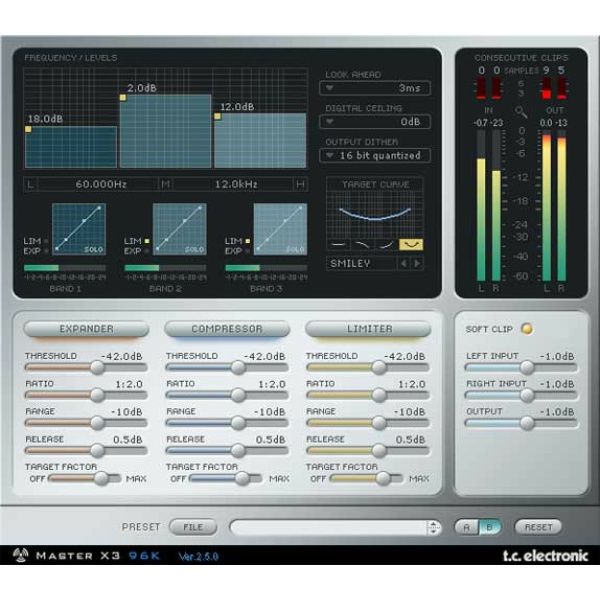600x600 pixels.
Task: Toggle EXP indicator for Band 1
Action: tap(46, 251)
